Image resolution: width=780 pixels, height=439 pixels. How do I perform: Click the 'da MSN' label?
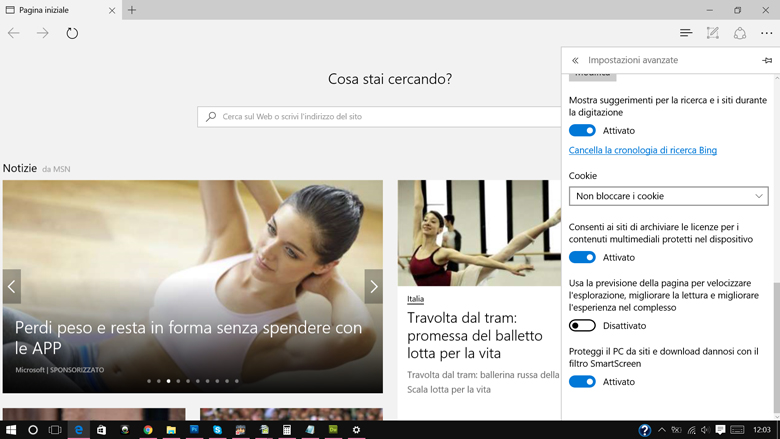(56, 169)
